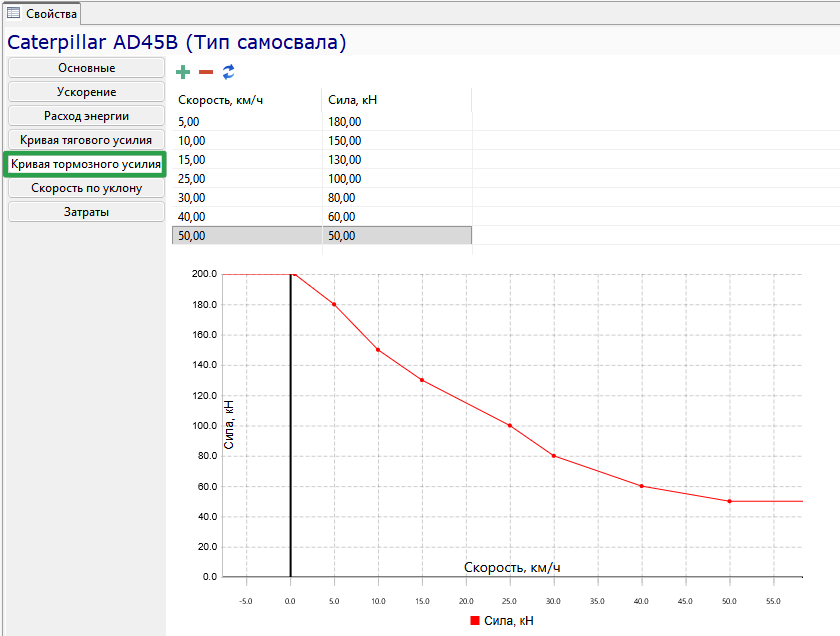840x636 pixels.
Task: Click the red minus remove-row icon
Action: 206,72
